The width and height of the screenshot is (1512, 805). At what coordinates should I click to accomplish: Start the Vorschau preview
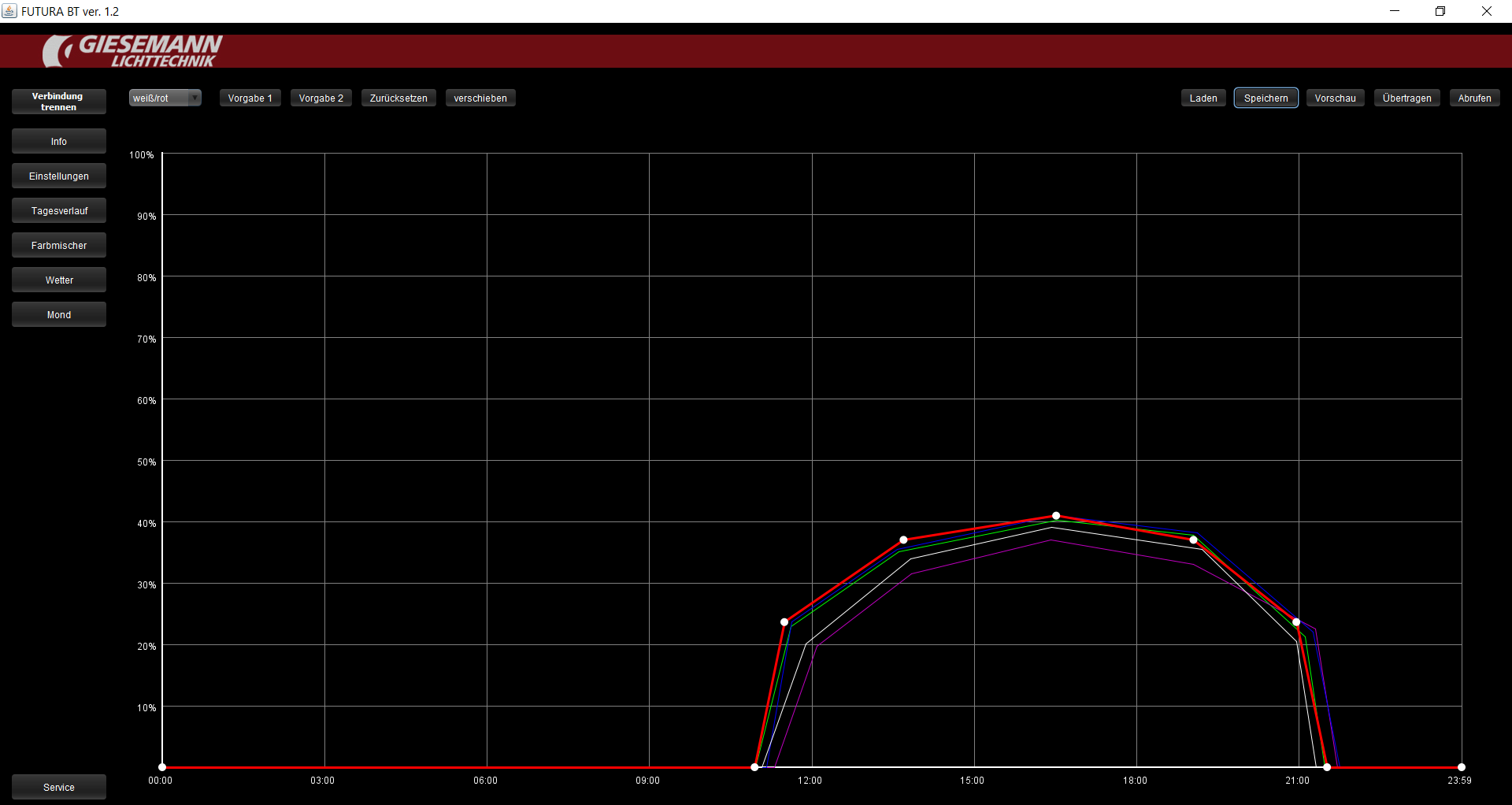coord(1335,98)
